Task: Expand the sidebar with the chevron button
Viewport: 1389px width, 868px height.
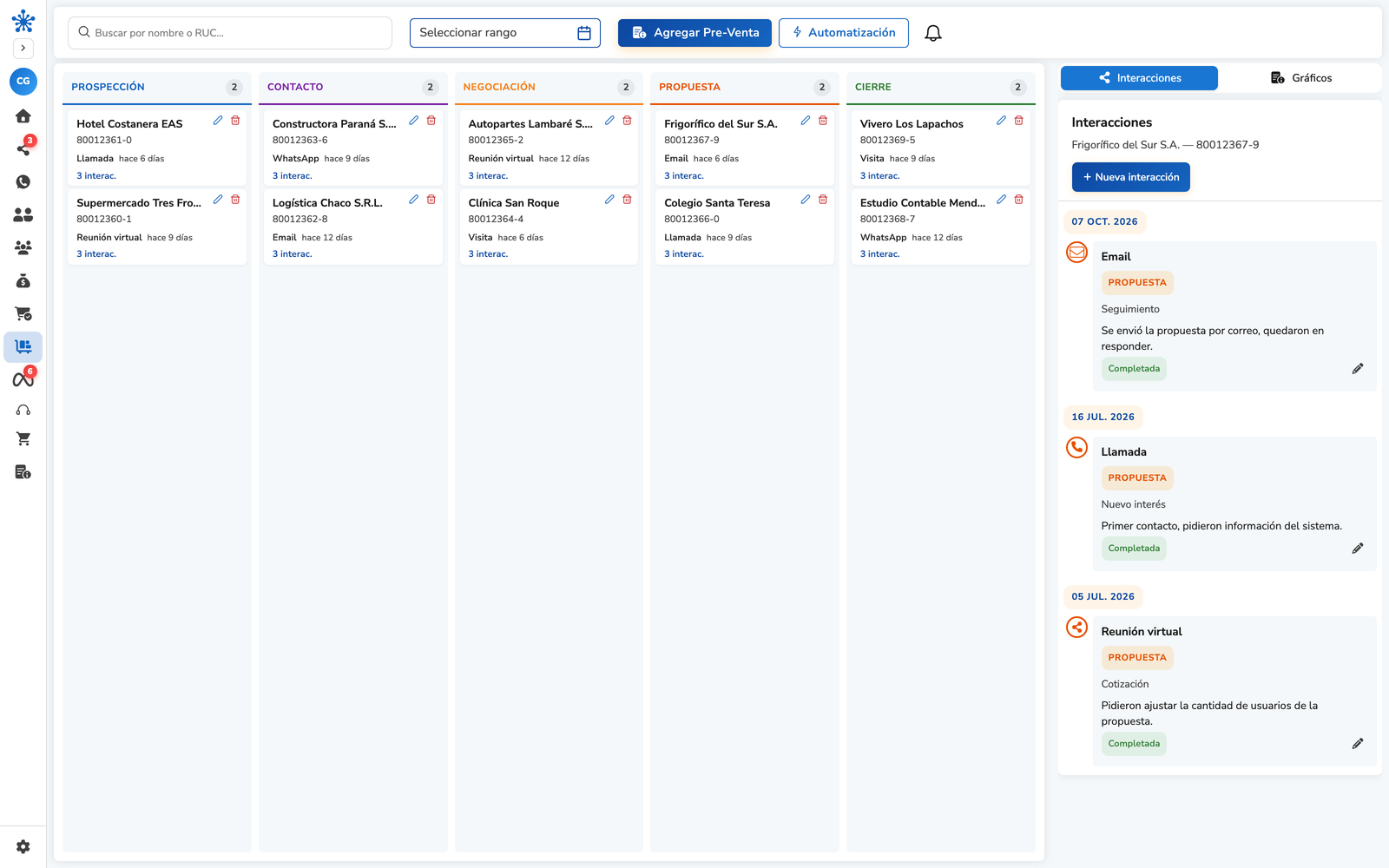Action: (23, 48)
